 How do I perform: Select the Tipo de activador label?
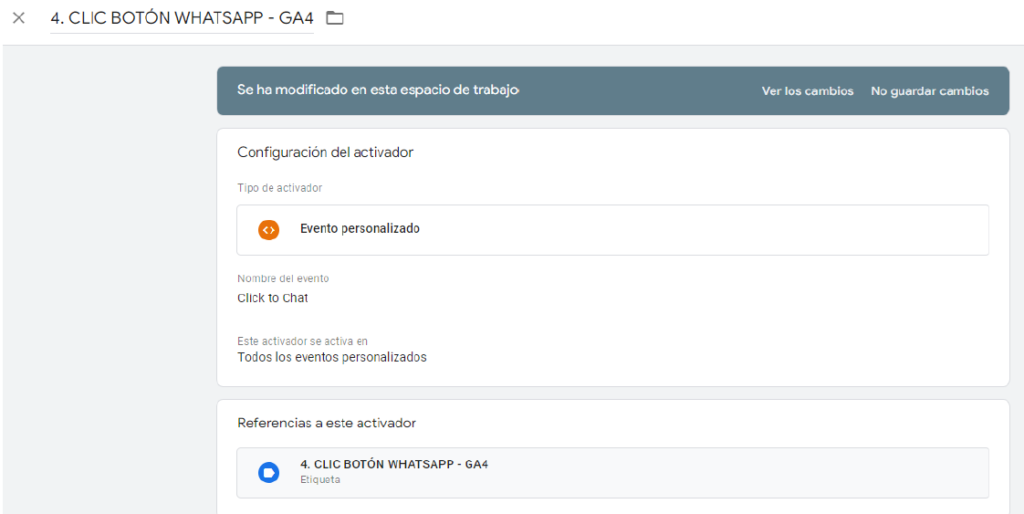[x=280, y=188]
